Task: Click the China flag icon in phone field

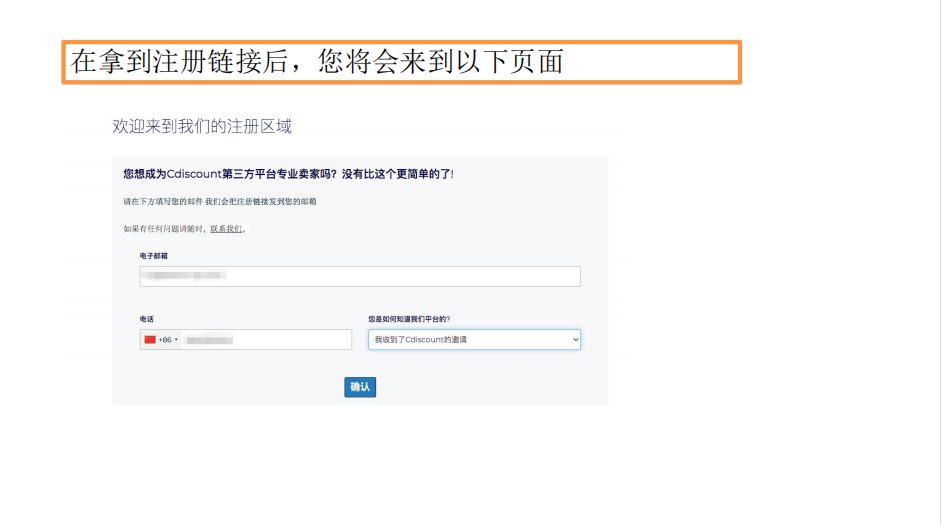Action: [150, 340]
